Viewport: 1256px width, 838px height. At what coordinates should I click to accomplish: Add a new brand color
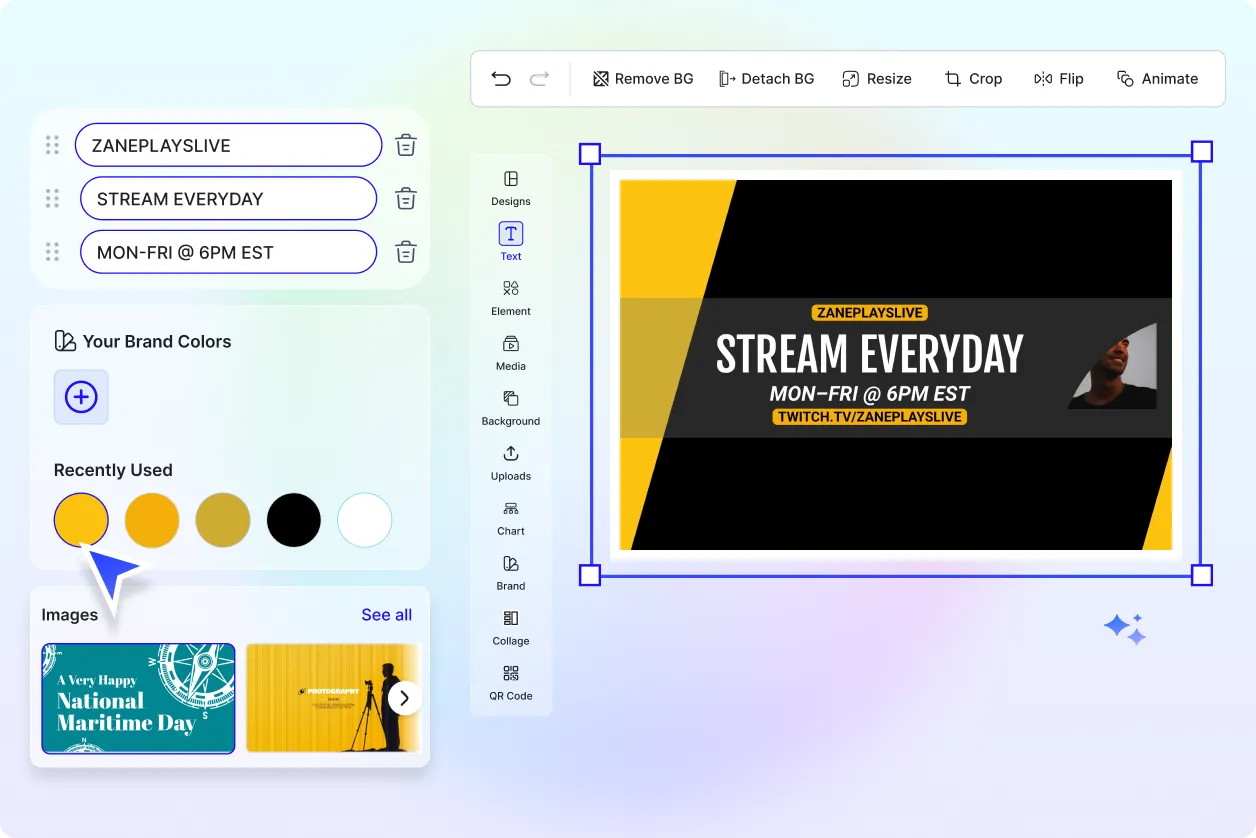coord(80,397)
